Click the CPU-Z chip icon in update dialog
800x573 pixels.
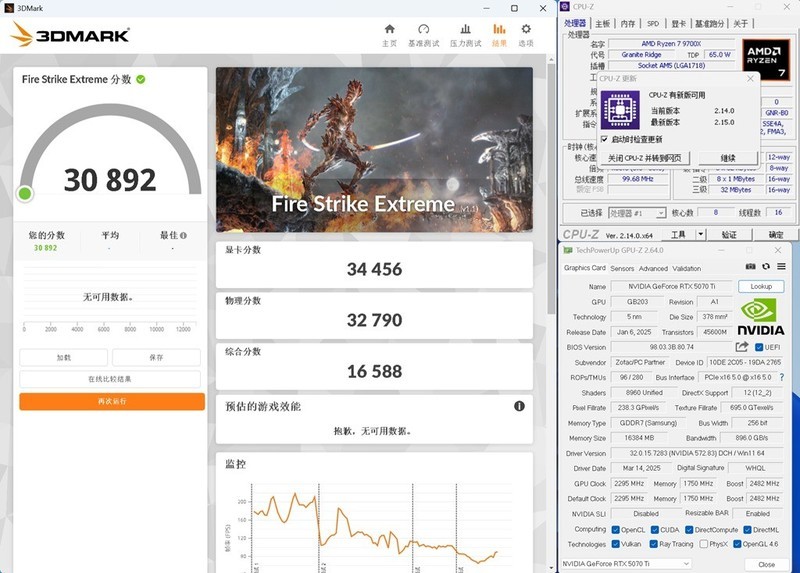point(620,110)
